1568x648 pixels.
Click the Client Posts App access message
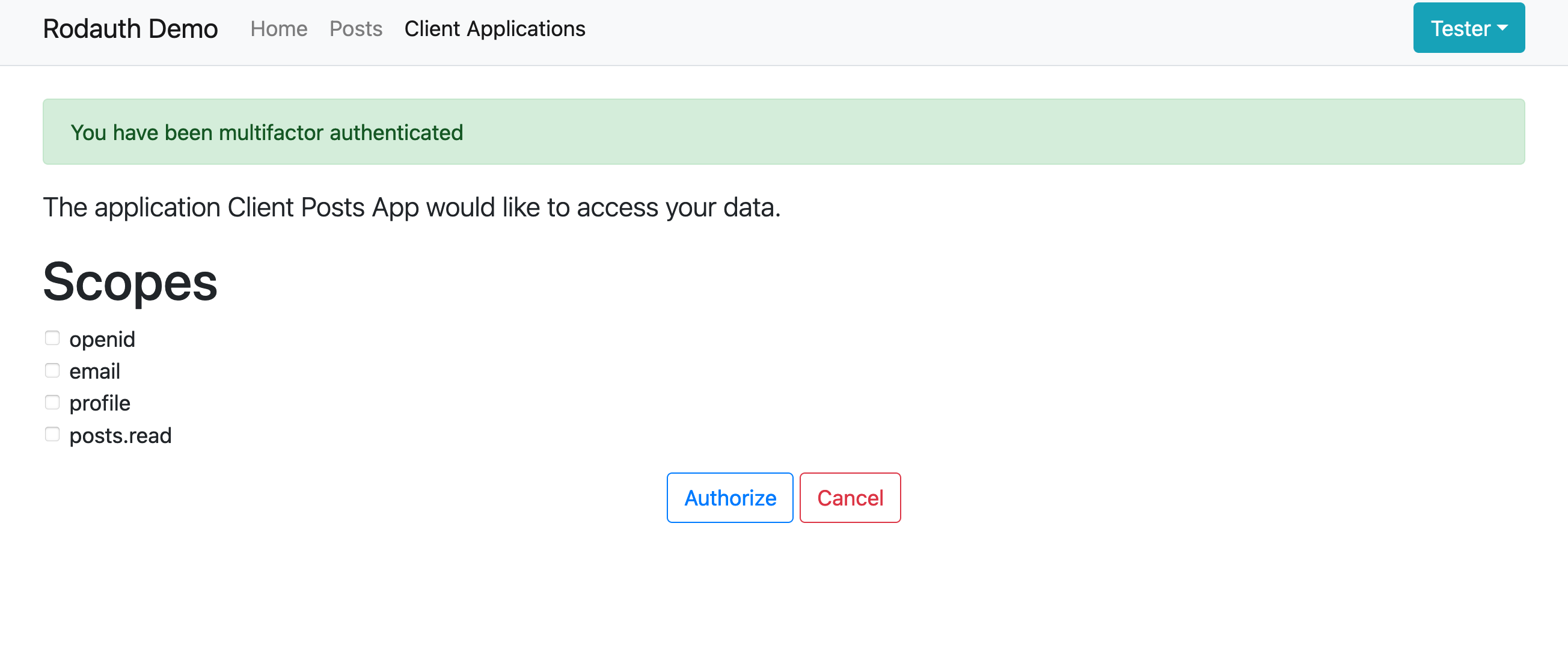click(411, 207)
